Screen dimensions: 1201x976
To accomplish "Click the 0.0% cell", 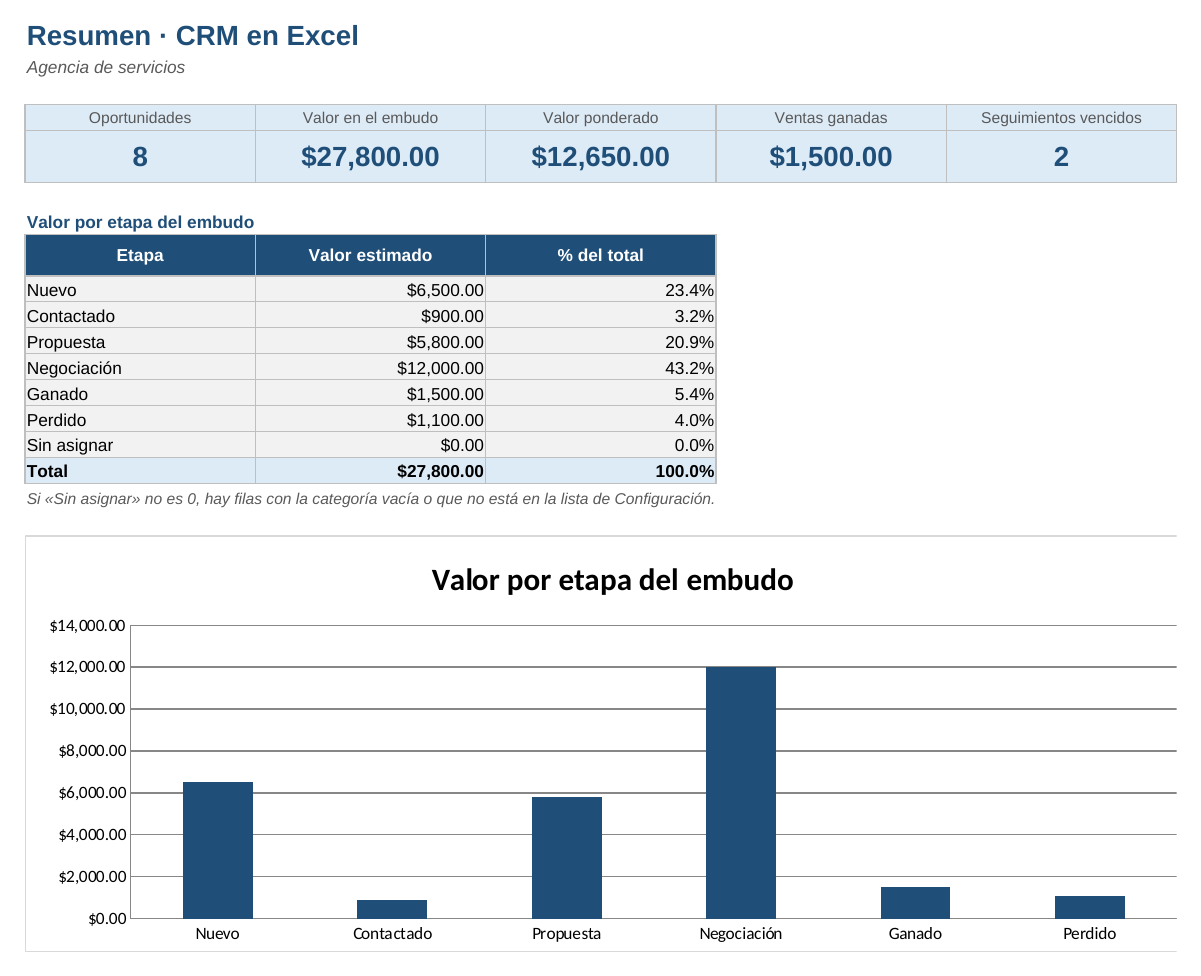I will click(601, 446).
